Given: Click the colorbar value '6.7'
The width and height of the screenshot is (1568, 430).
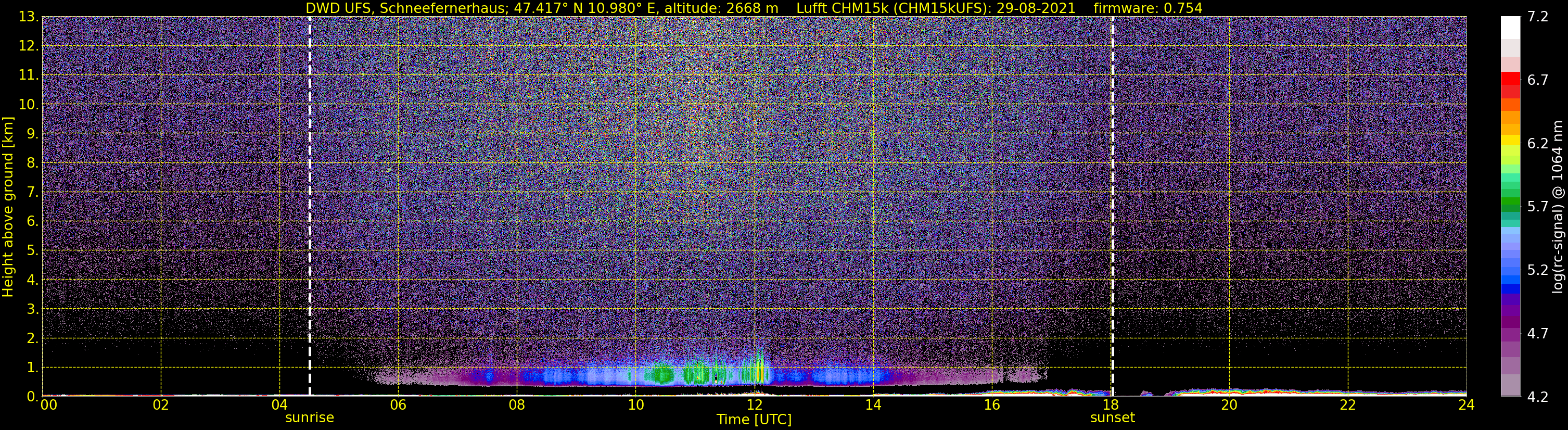Looking at the screenshot, I should point(1538,80).
